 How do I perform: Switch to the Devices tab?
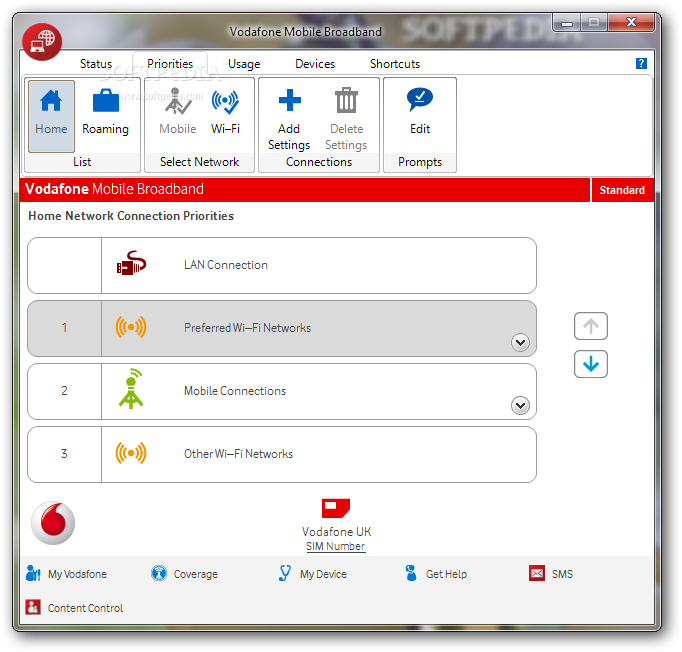[315, 64]
